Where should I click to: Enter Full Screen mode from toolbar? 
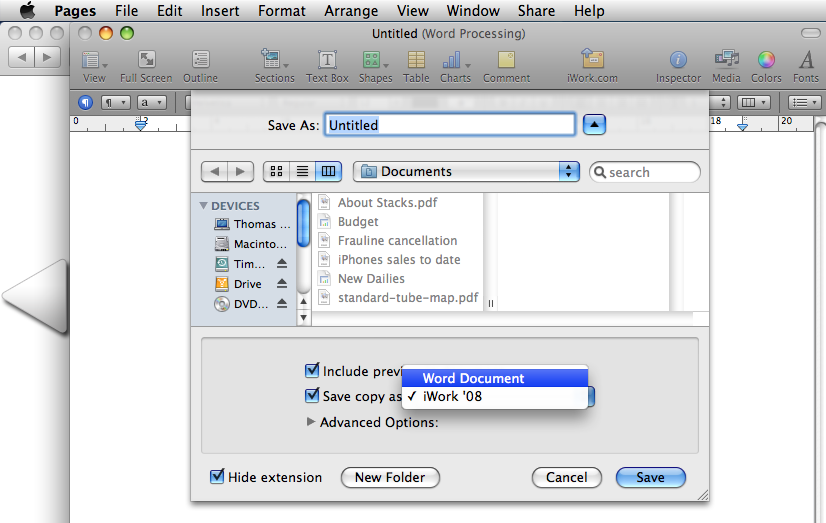pyautogui.click(x=146, y=66)
